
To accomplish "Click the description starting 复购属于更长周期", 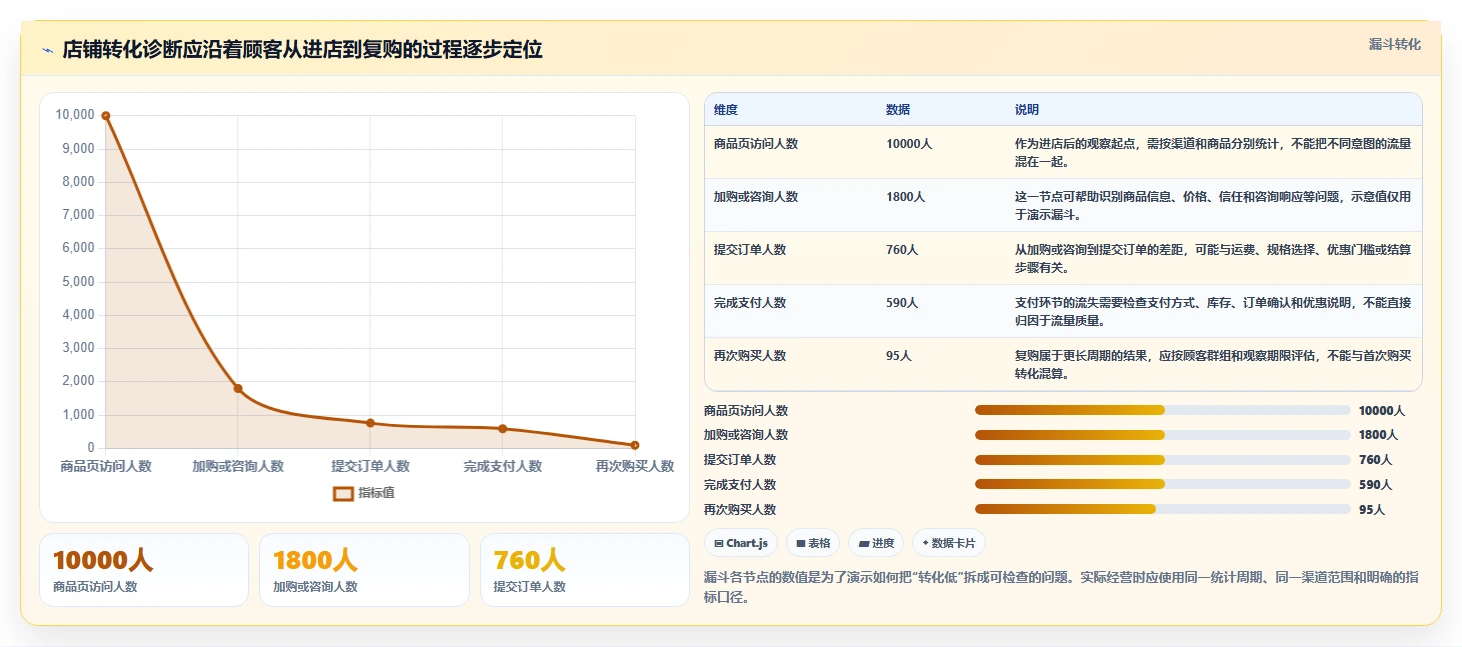I will [1213, 365].
